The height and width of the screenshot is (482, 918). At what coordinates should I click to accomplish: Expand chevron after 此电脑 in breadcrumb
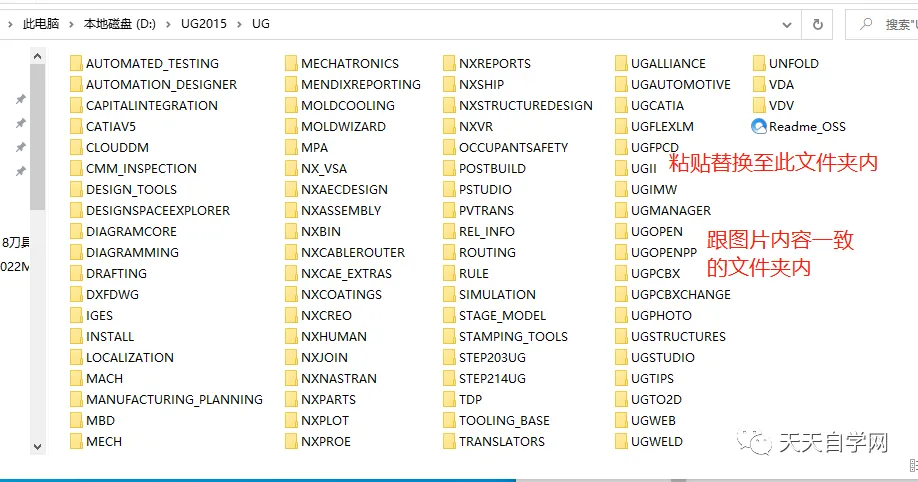71,24
